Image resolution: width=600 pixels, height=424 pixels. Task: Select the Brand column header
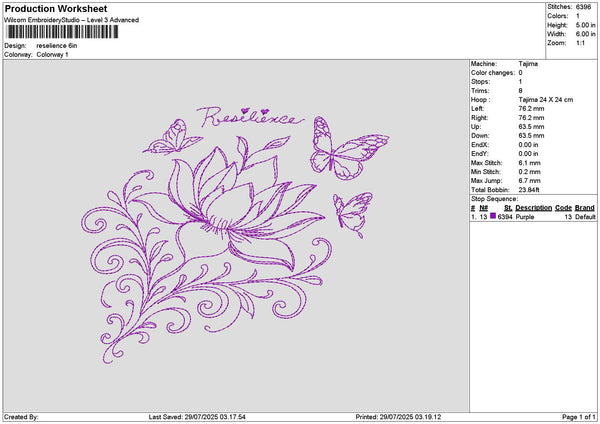[x=585, y=208]
